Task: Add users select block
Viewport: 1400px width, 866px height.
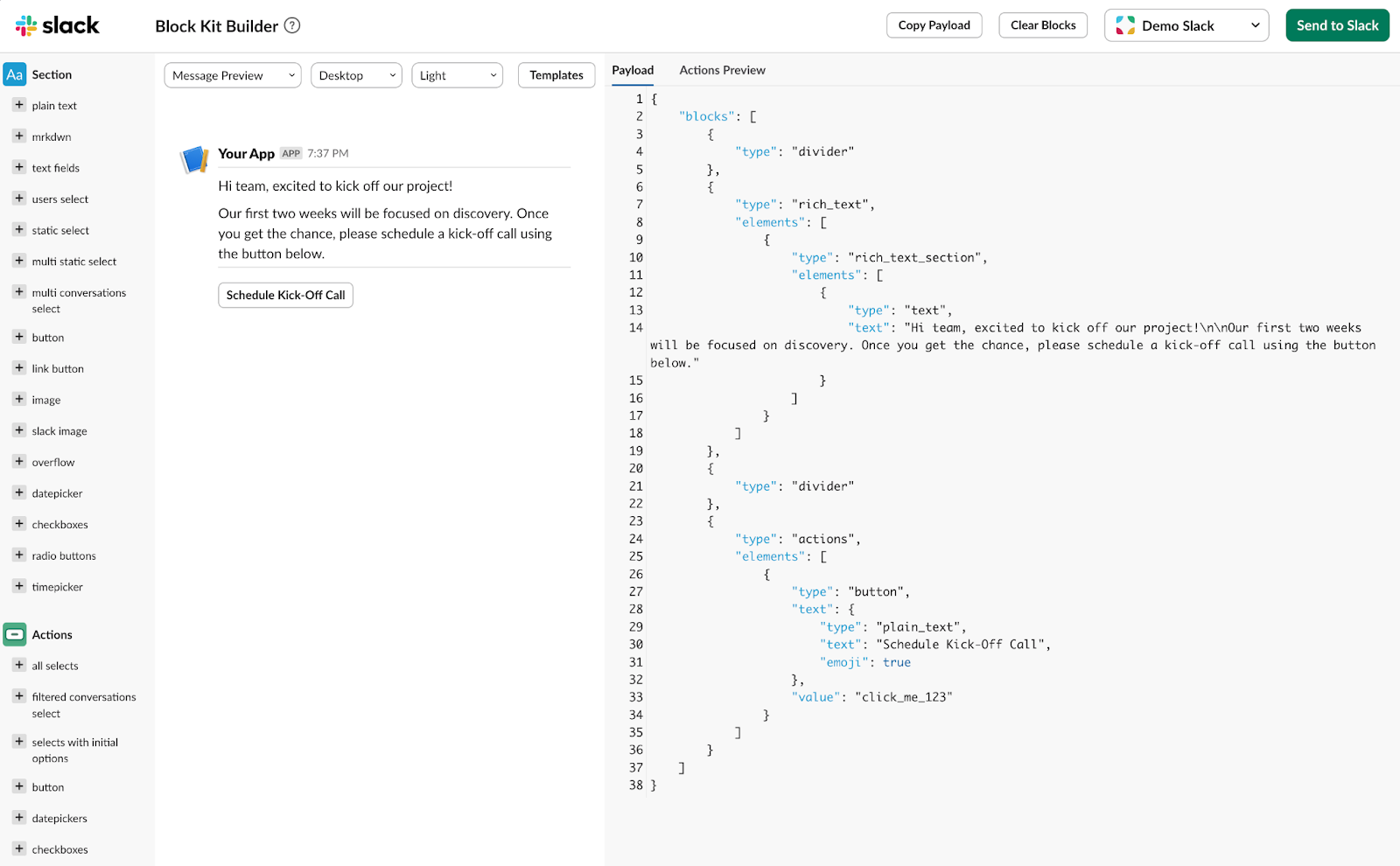Action: coord(19,199)
